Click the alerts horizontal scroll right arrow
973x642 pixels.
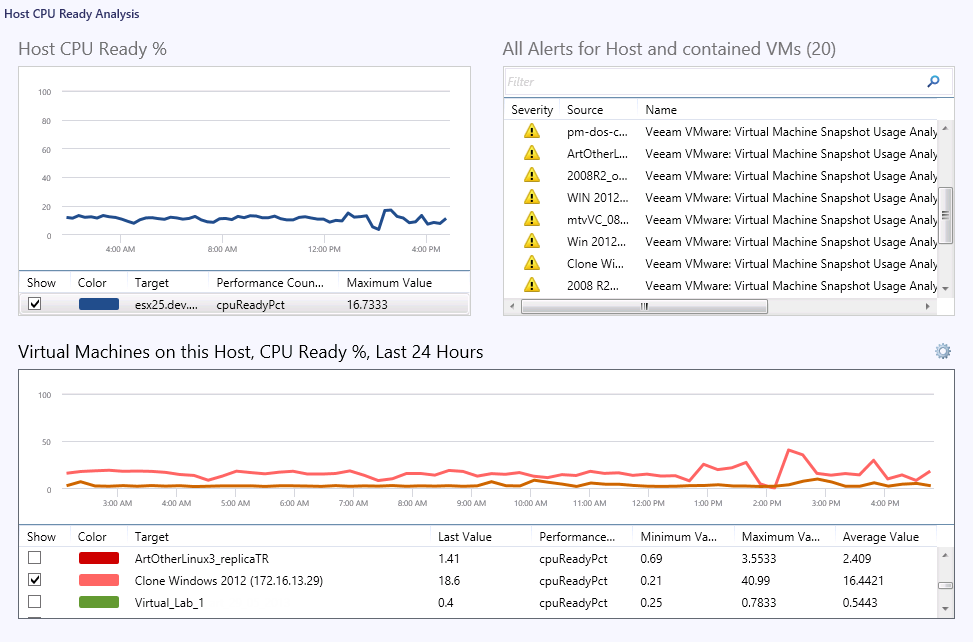[x=928, y=306]
